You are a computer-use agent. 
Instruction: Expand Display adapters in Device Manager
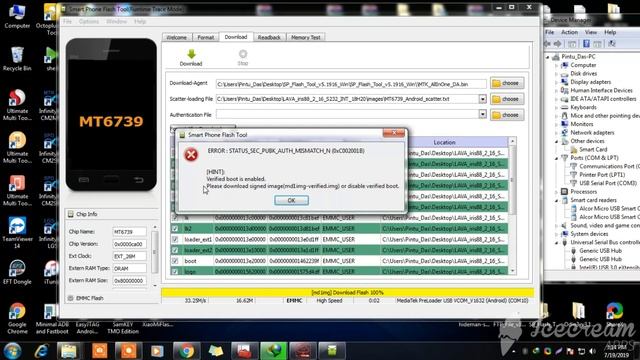tap(556, 82)
